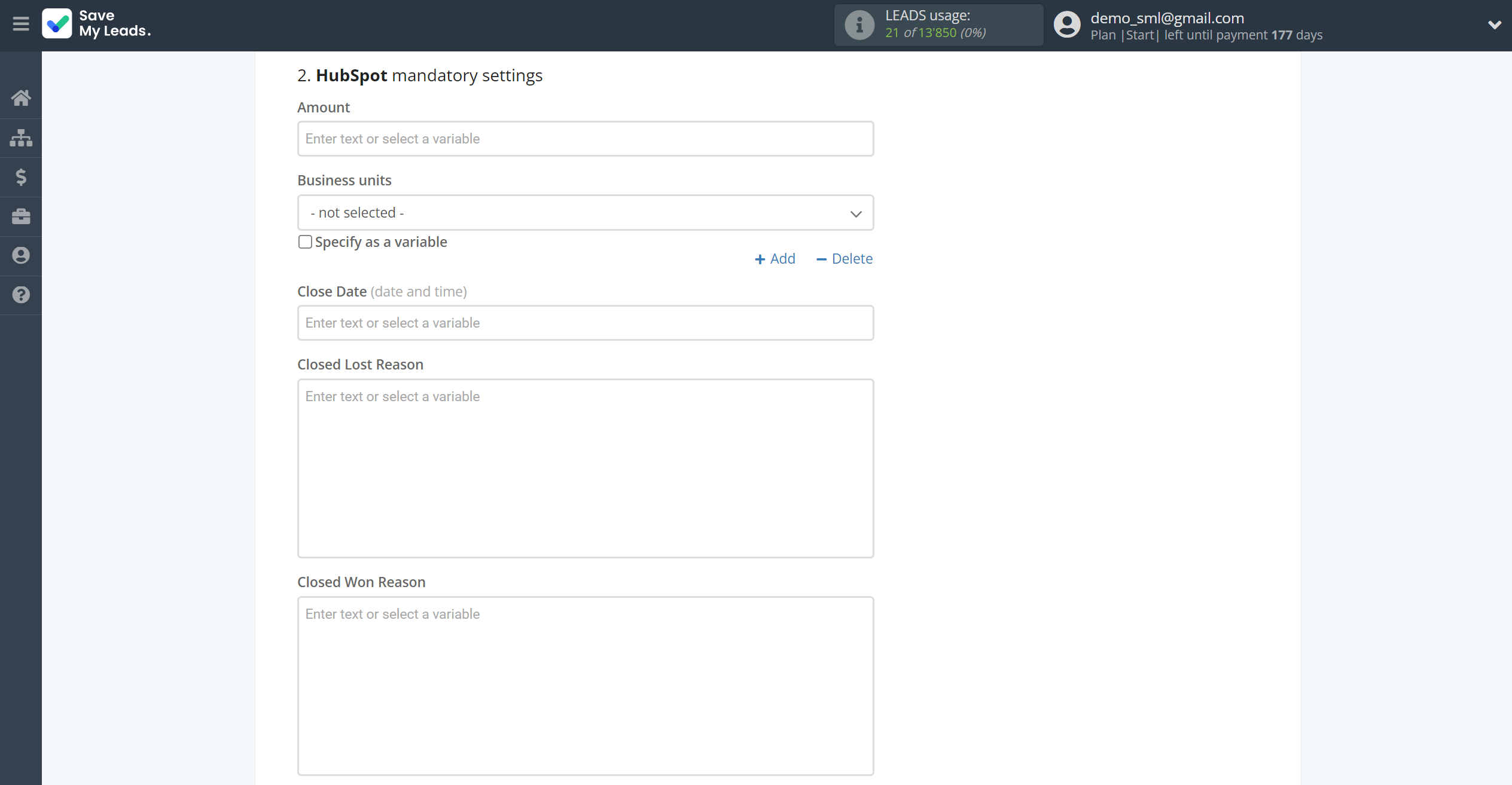Click the Save My Leads logo

[x=97, y=24]
